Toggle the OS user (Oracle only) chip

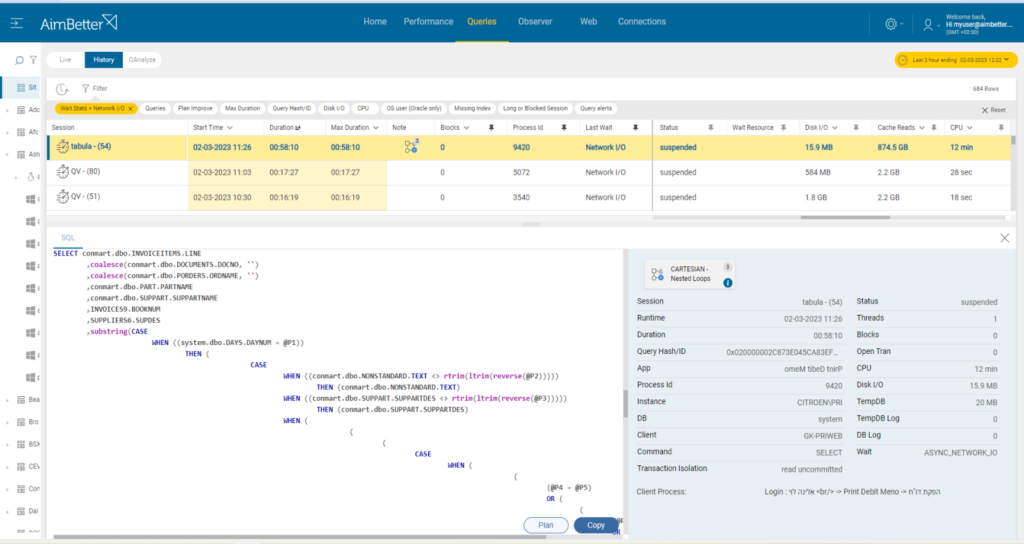[x=413, y=108]
